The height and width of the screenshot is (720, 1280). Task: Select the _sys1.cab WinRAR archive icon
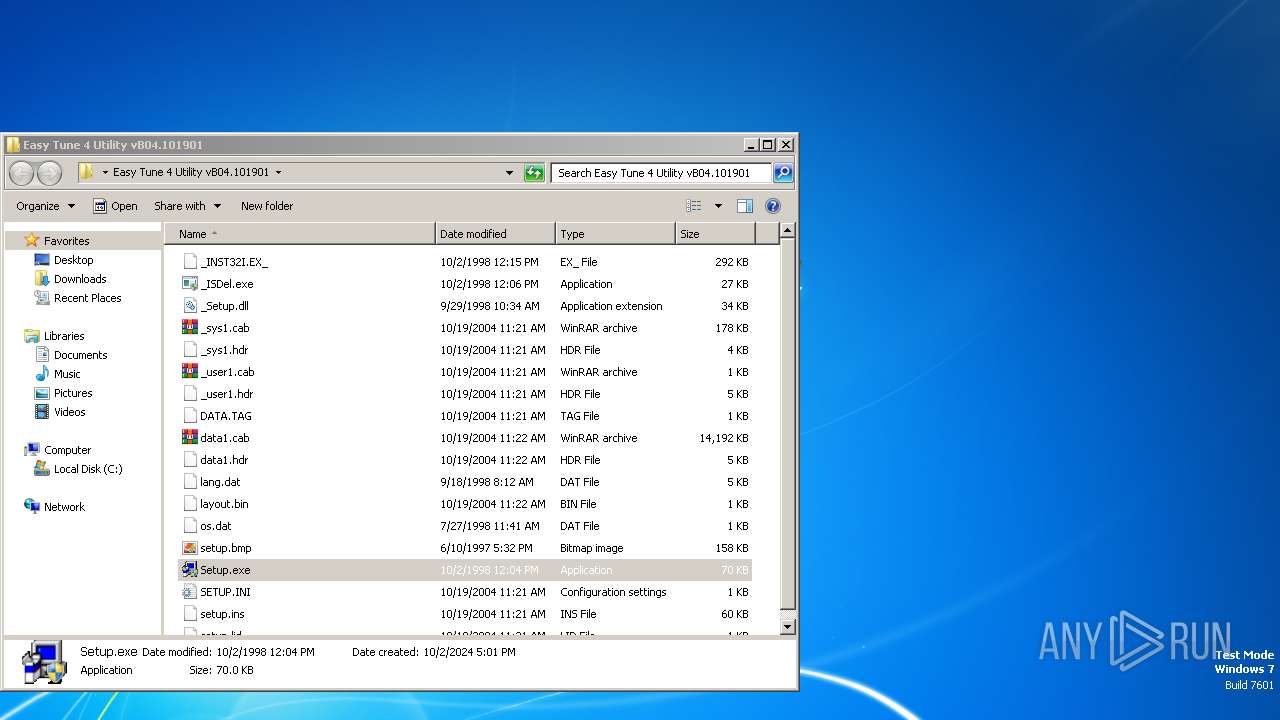click(x=190, y=328)
